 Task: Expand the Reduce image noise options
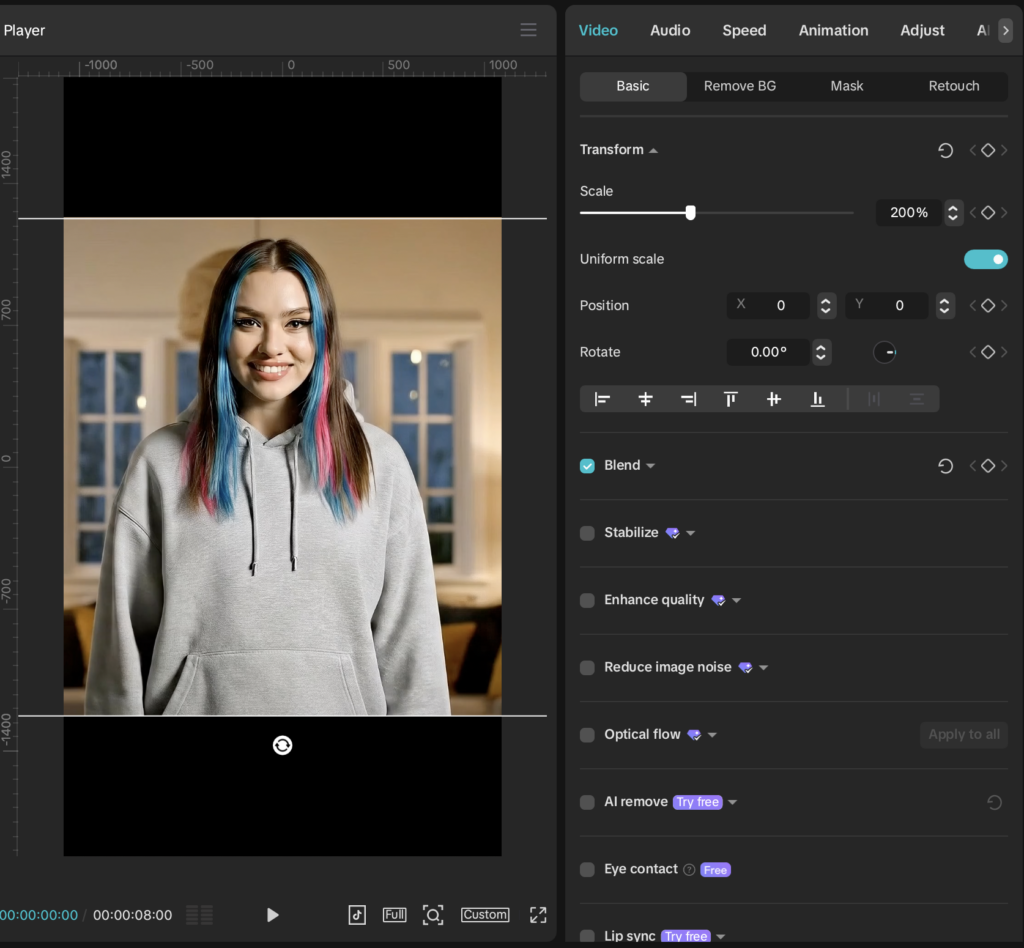coord(764,668)
